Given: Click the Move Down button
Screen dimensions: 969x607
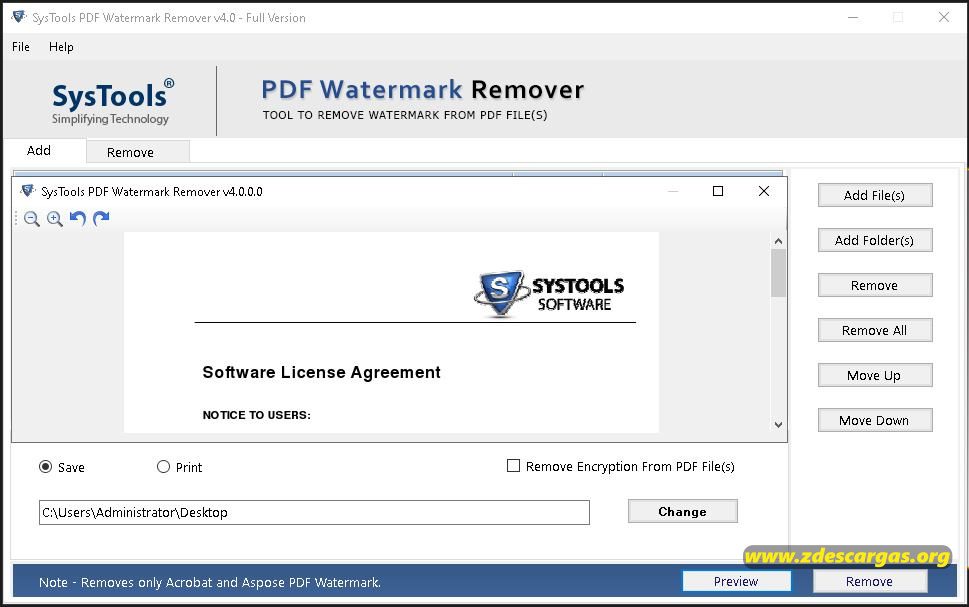Looking at the screenshot, I should point(874,420).
